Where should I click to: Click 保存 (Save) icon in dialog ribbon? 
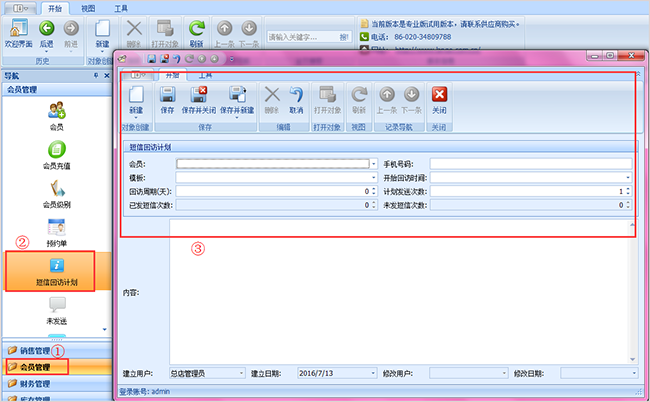[x=168, y=97]
